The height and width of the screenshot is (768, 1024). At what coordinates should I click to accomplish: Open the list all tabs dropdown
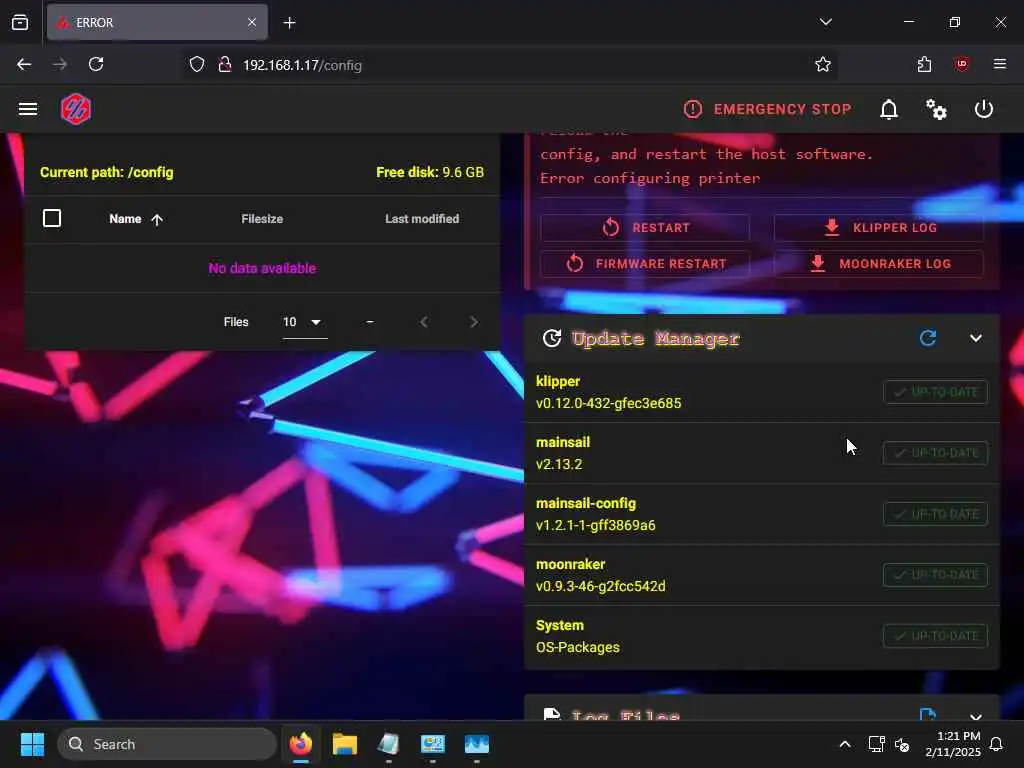825,22
